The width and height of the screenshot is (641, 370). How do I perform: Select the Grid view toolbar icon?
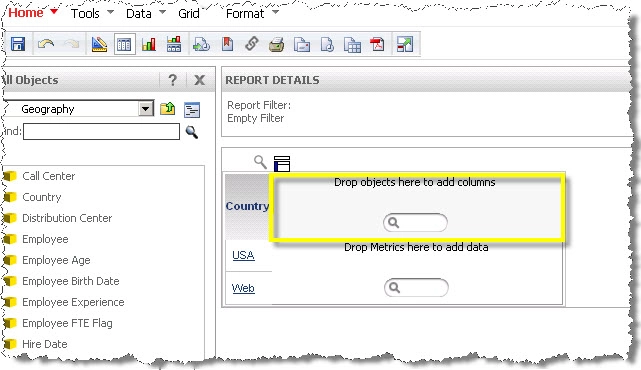tap(124, 44)
